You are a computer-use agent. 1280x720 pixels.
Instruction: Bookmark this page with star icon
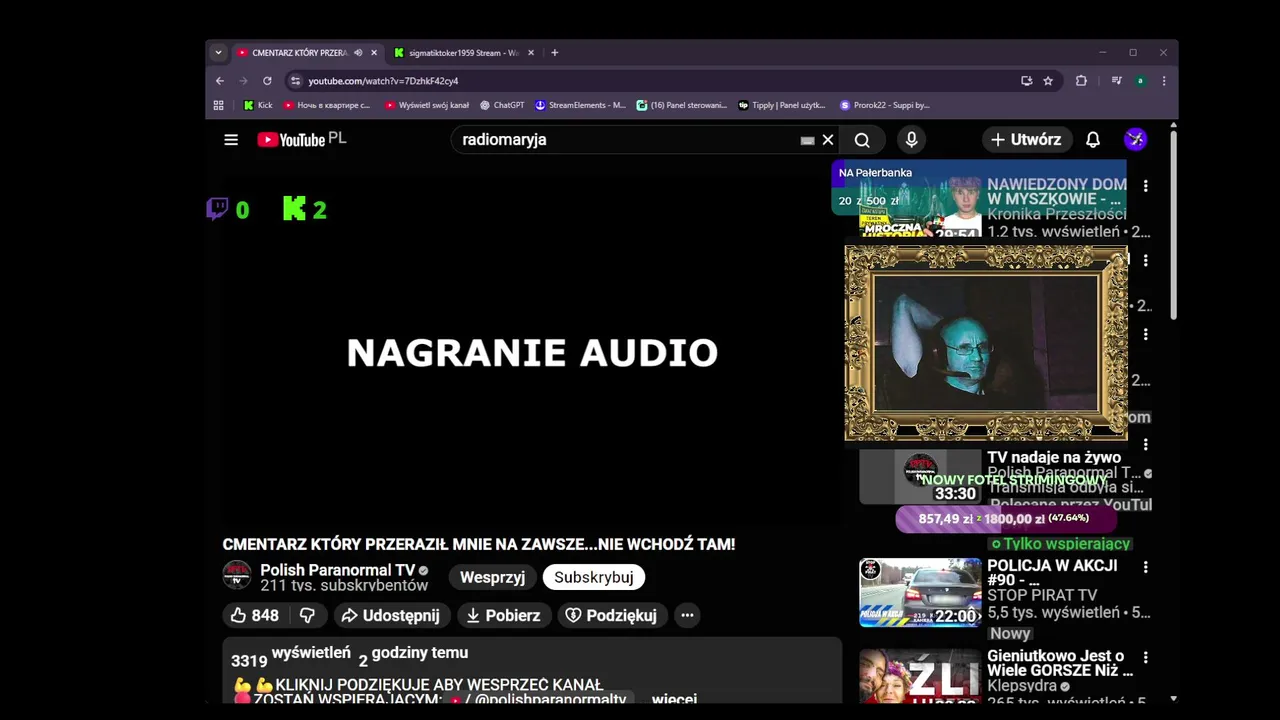[x=1048, y=81]
